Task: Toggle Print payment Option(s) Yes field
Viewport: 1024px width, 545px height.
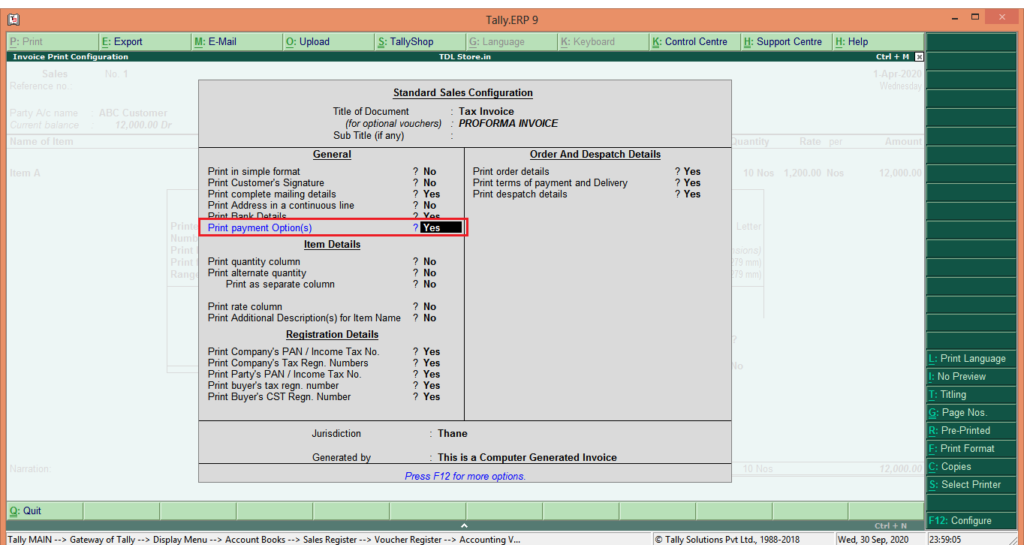Action: pyautogui.click(x=440, y=228)
